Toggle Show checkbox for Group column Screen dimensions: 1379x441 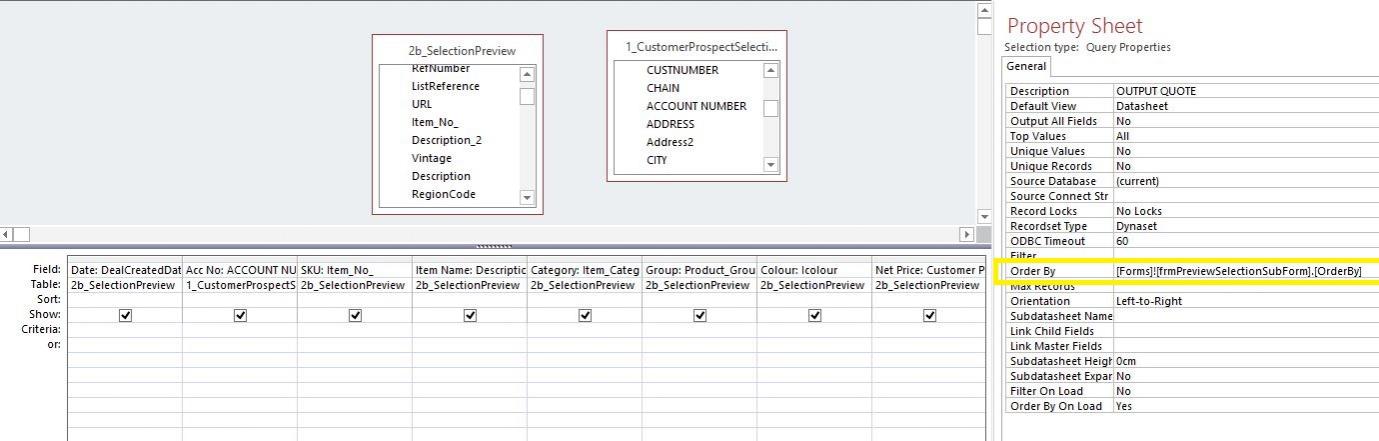(700, 315)
